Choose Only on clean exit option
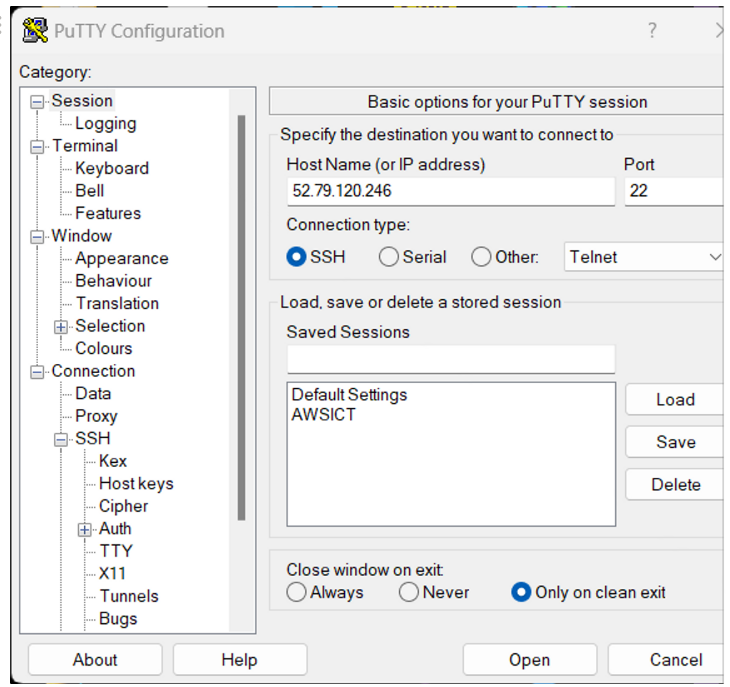This screenshot has height=687, width=730. (x=521, y=592)
